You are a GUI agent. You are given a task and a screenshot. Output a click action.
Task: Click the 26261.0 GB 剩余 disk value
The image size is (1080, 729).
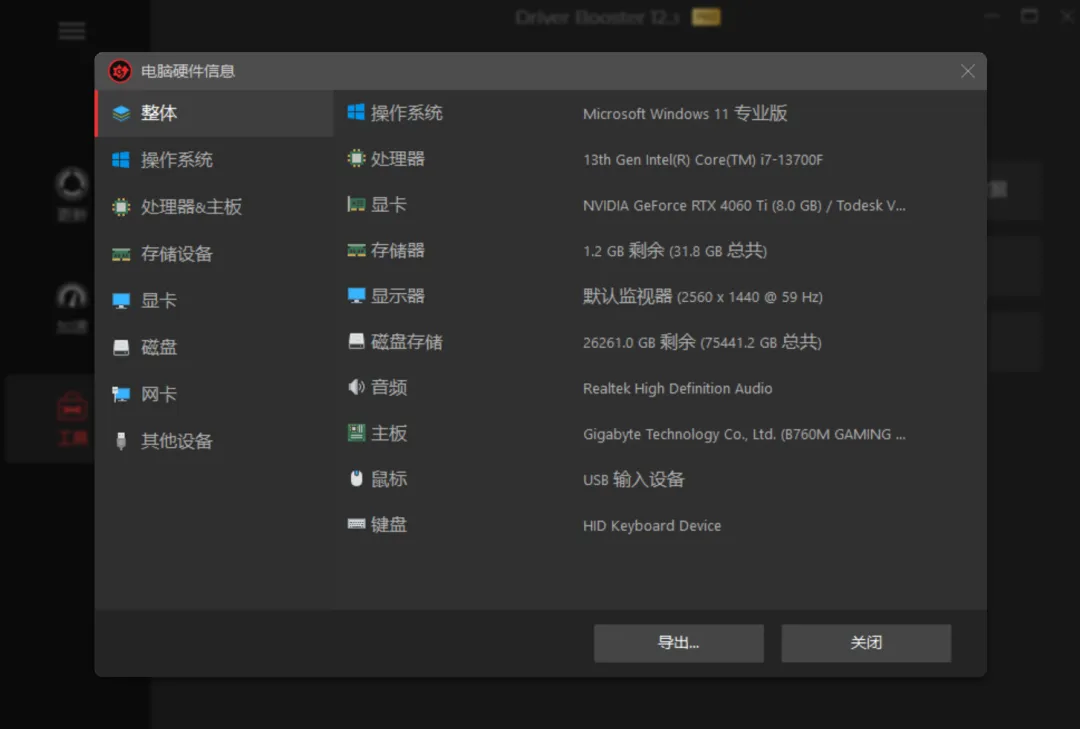coord(703,342)
